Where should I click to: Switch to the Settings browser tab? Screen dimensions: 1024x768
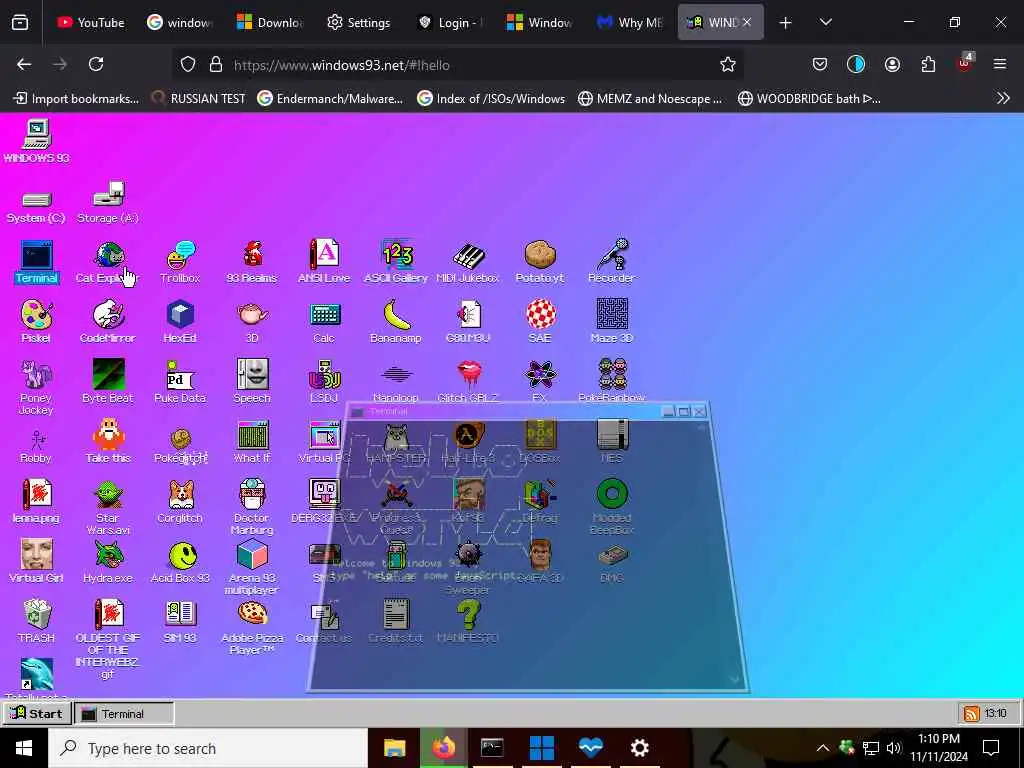(x=358, y=22)
